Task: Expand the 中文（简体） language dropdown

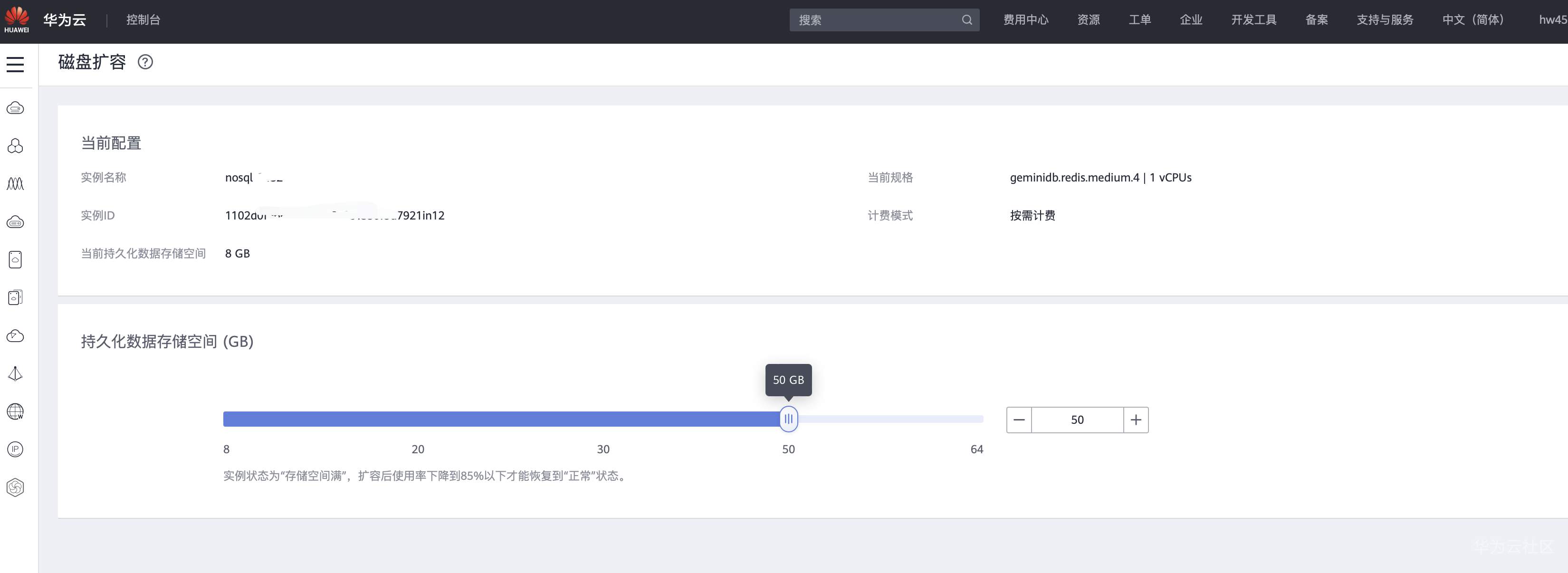Action: tap(1473, 20)
